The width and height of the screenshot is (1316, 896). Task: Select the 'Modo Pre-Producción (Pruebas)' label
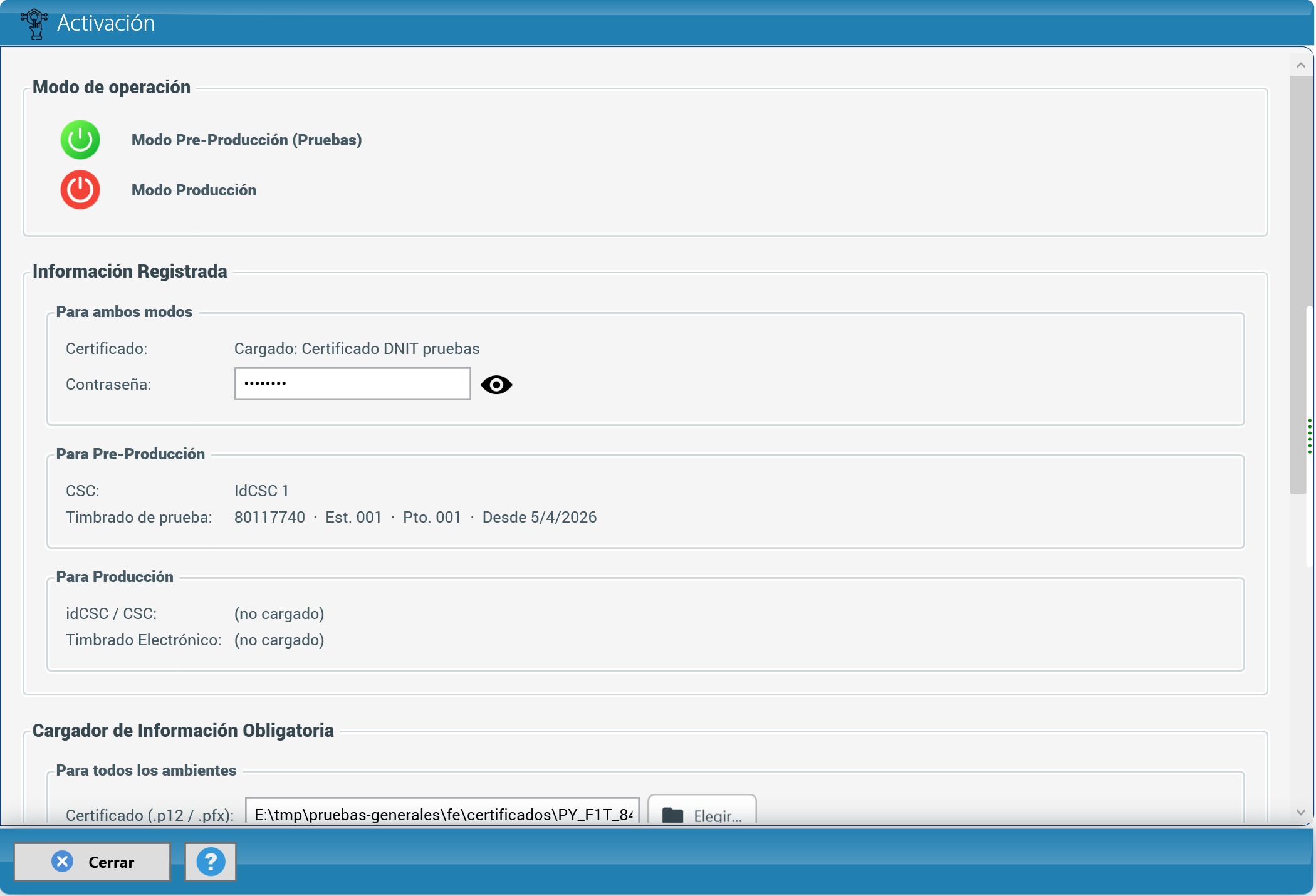246,140
